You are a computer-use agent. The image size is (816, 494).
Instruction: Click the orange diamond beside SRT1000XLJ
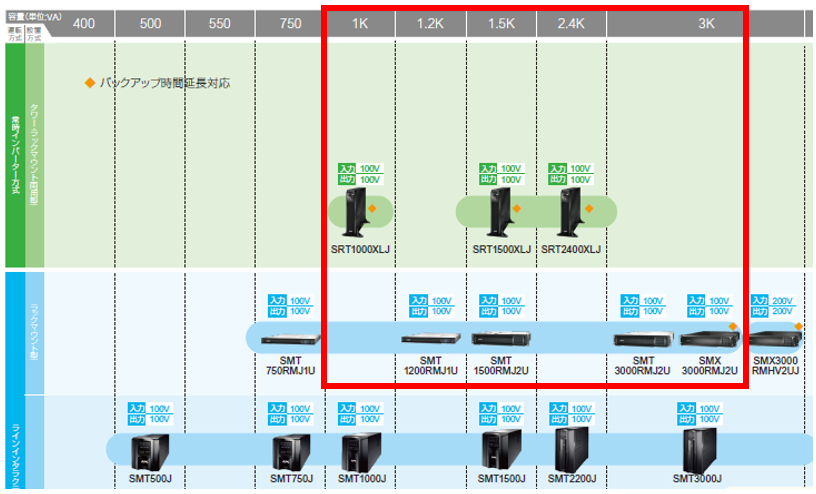372,209
